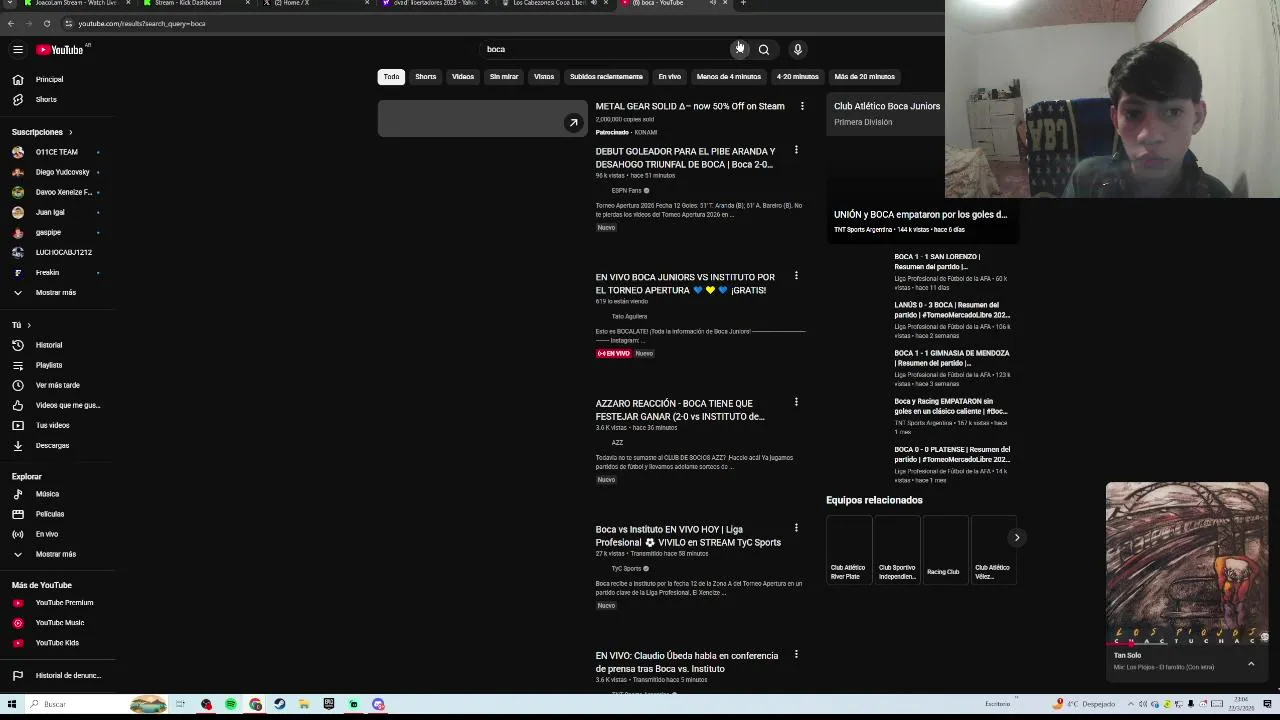Open more options for METAL GEAR SOLID ad

(x=802, y=106)
